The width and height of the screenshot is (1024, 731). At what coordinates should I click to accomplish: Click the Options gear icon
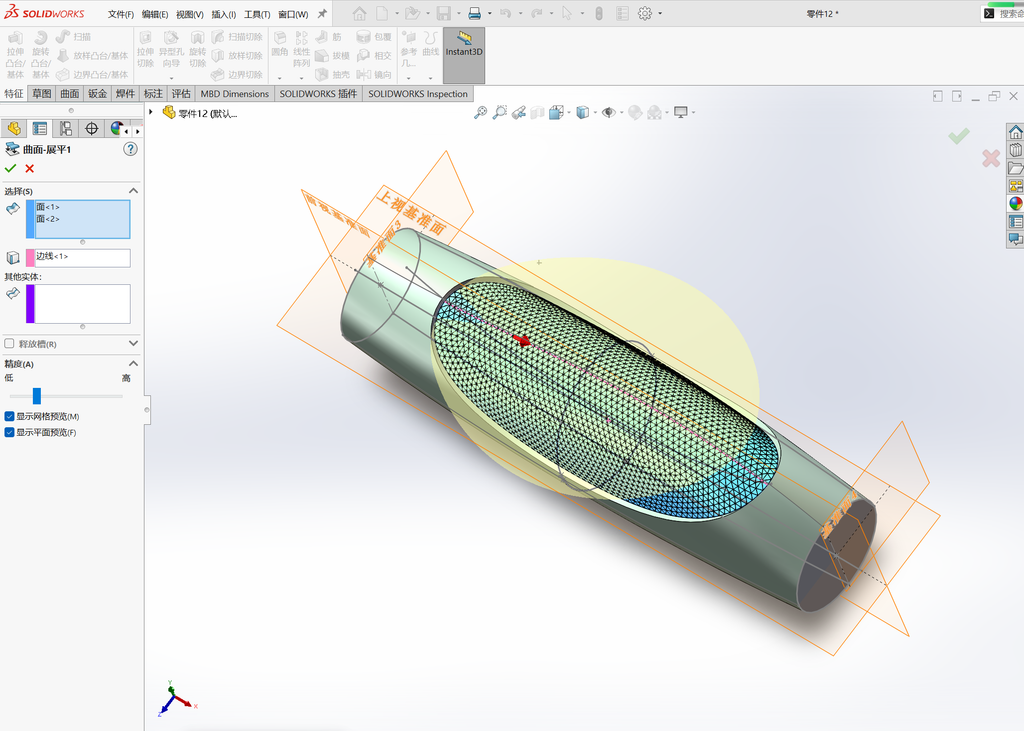tap(645, 13)
